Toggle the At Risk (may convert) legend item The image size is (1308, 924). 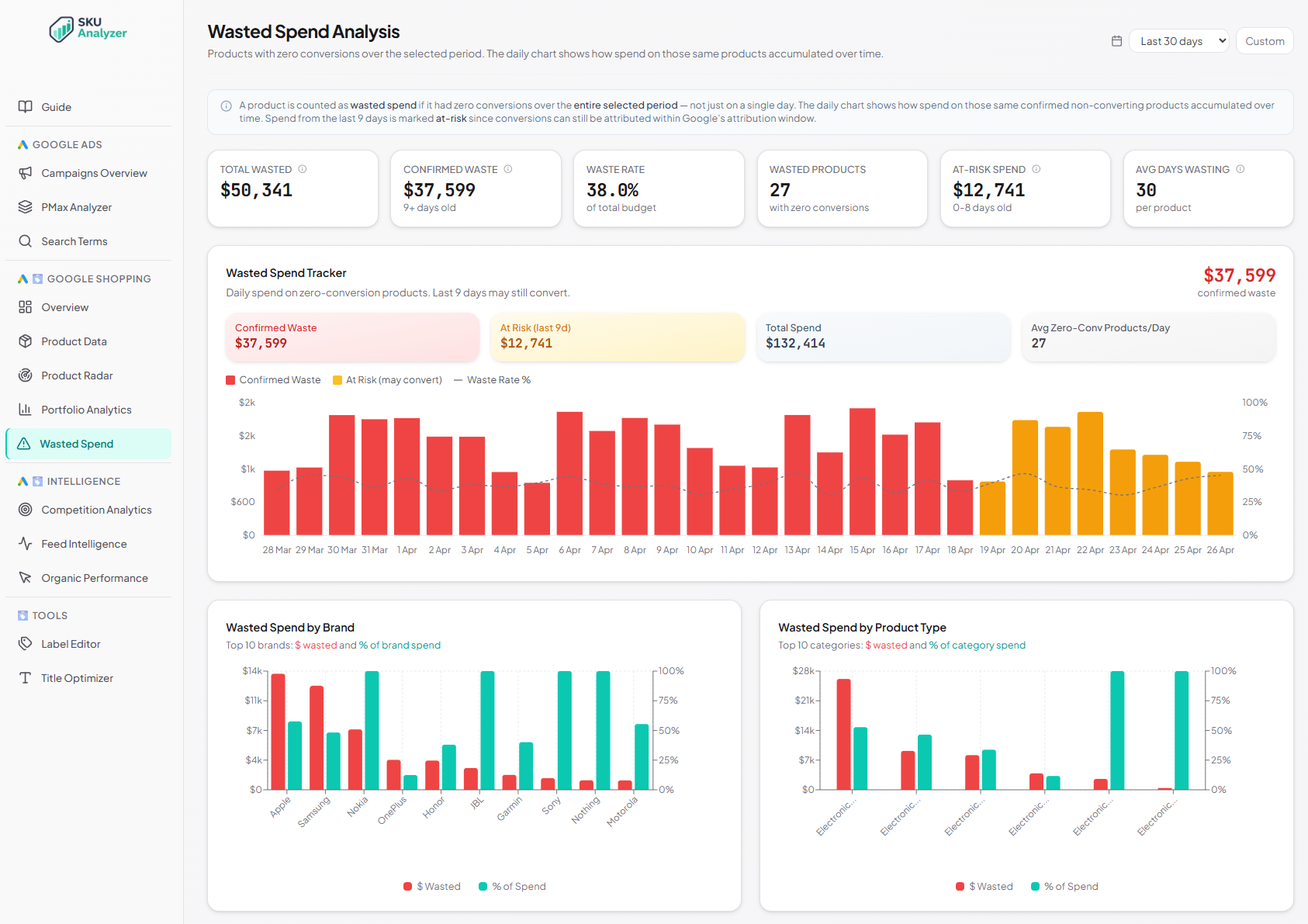pos(387,379)
